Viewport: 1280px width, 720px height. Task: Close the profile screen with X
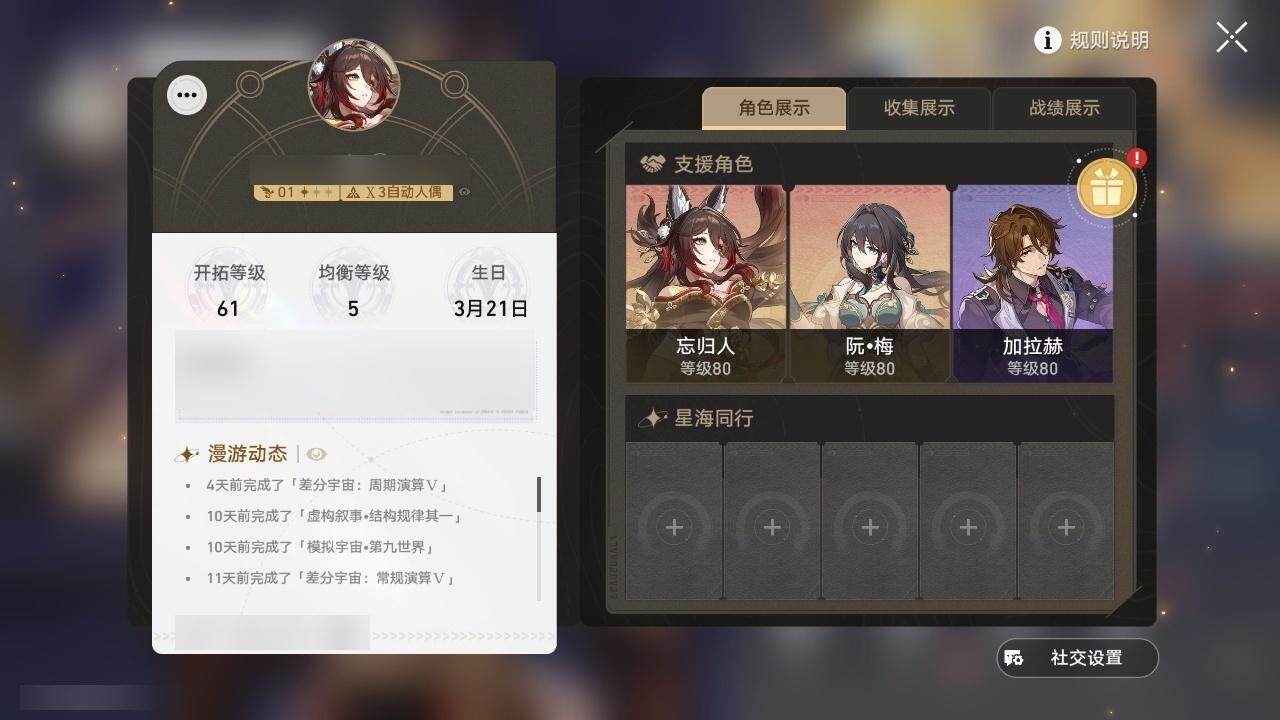coord(1231,38)
